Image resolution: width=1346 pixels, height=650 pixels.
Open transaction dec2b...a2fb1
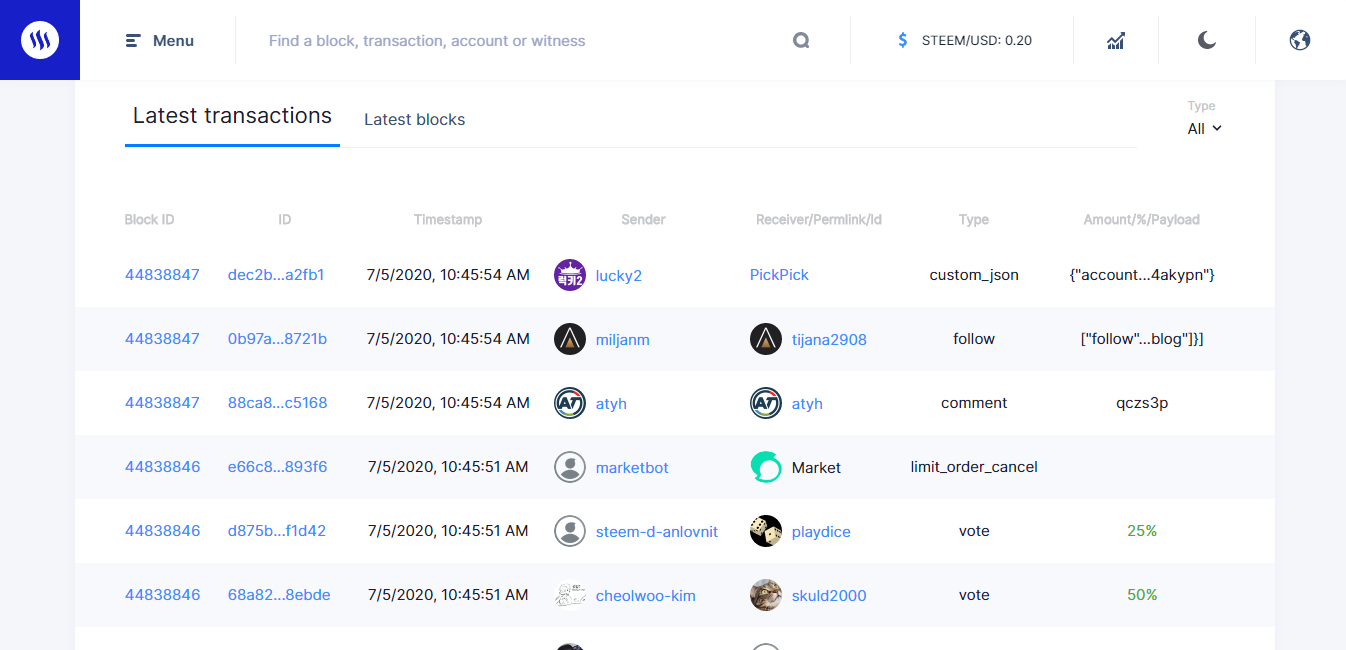click(x=276, y=275)
